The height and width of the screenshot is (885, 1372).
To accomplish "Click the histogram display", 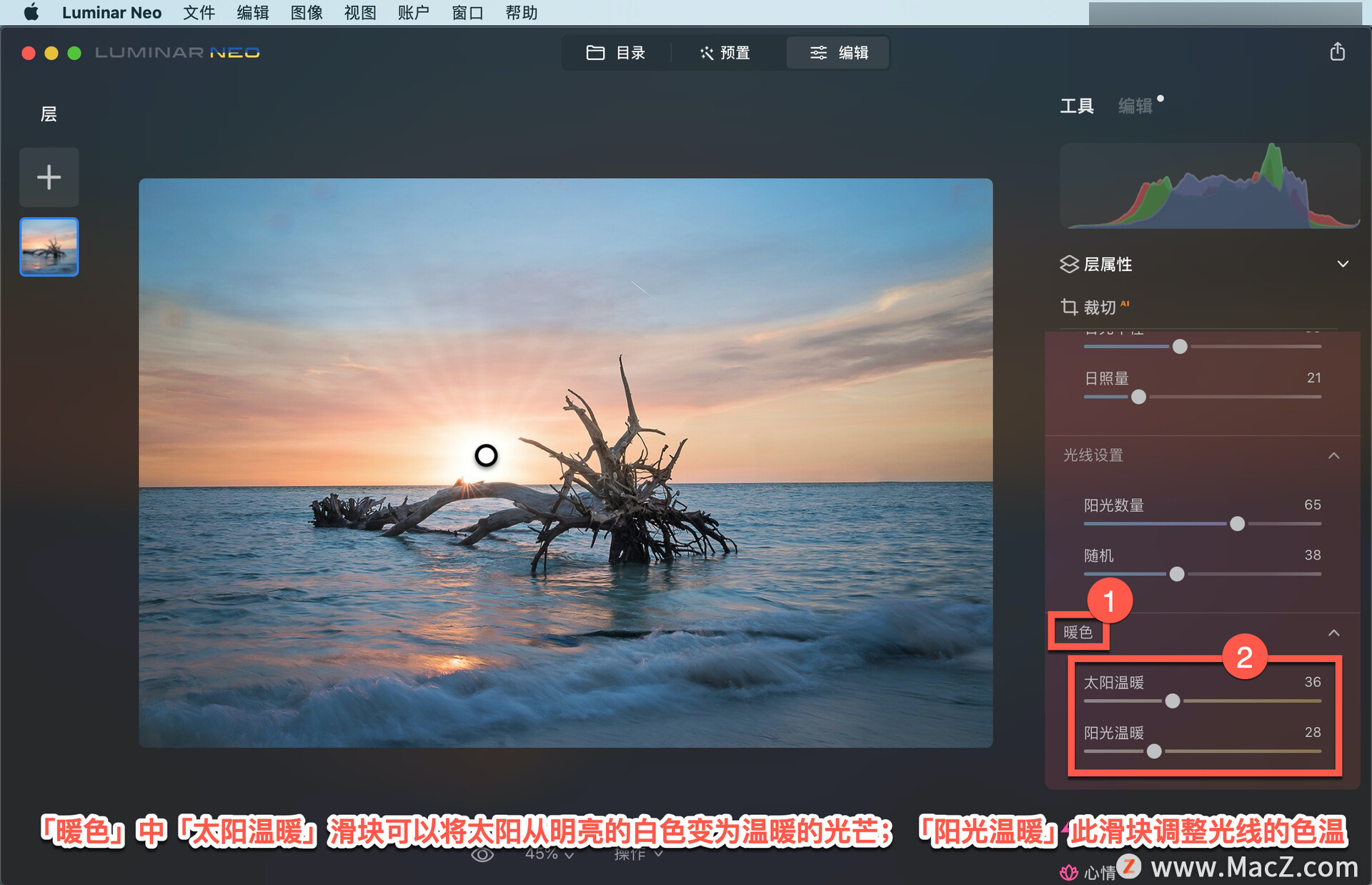I will coord(1209,186).
